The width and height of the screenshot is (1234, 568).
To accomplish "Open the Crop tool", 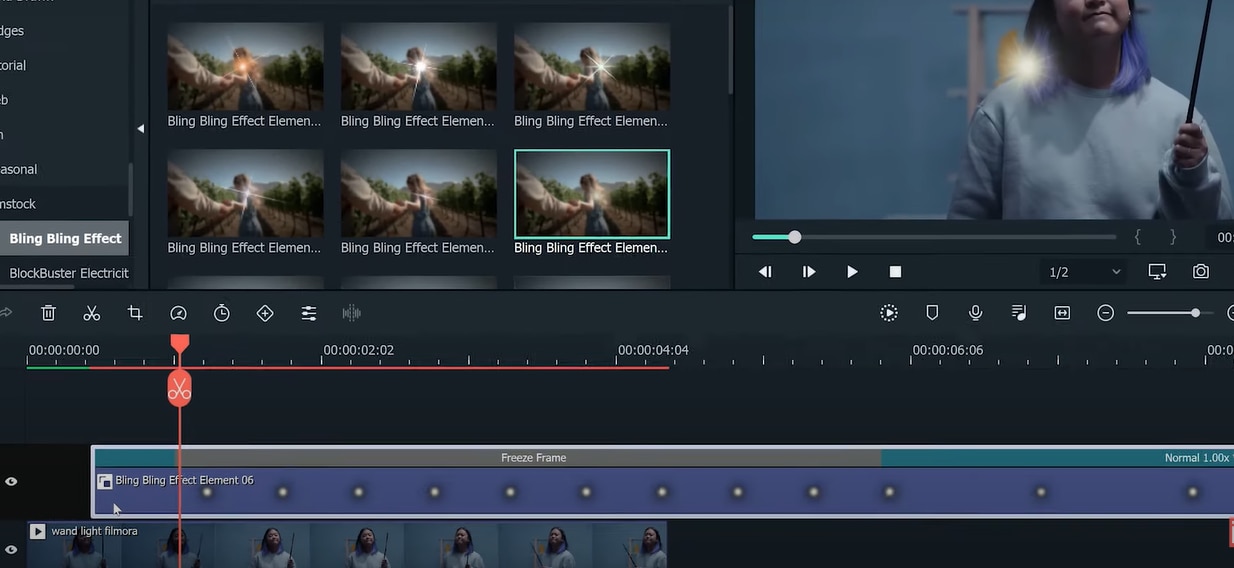I will point(135,313).
